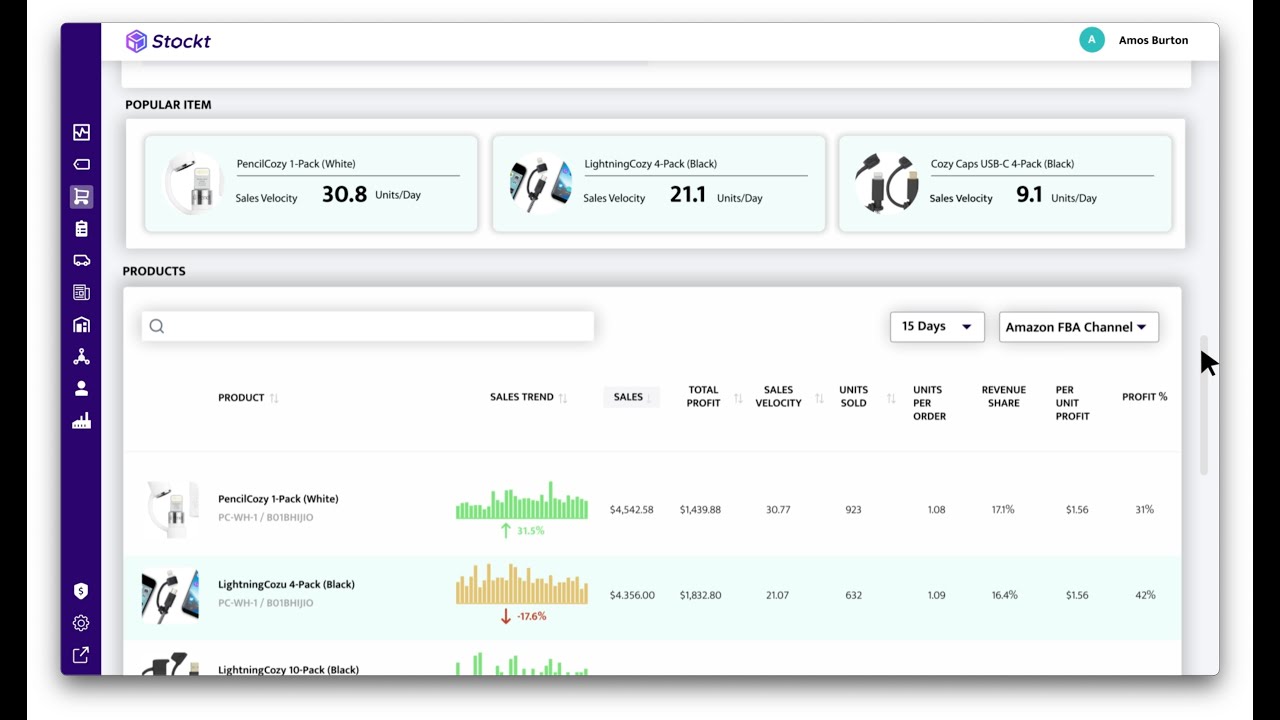Image resolution: width=1280 pixels, height=720 pixels.
Task: Open the 15 Days period dropdown
Action: (937, 327)
